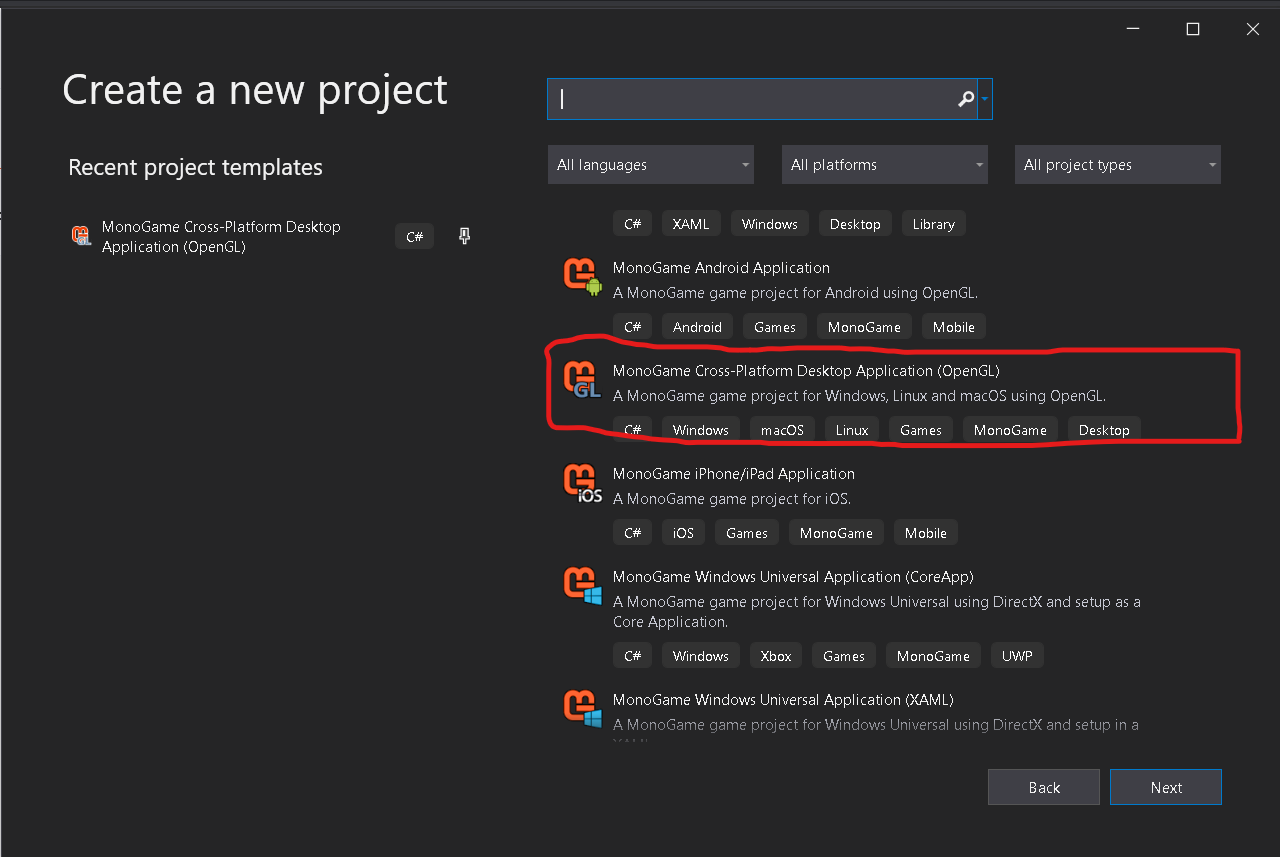Open the All languages dropdown
This screenshot has height=857, width=1280.
[x=651, y=165]
